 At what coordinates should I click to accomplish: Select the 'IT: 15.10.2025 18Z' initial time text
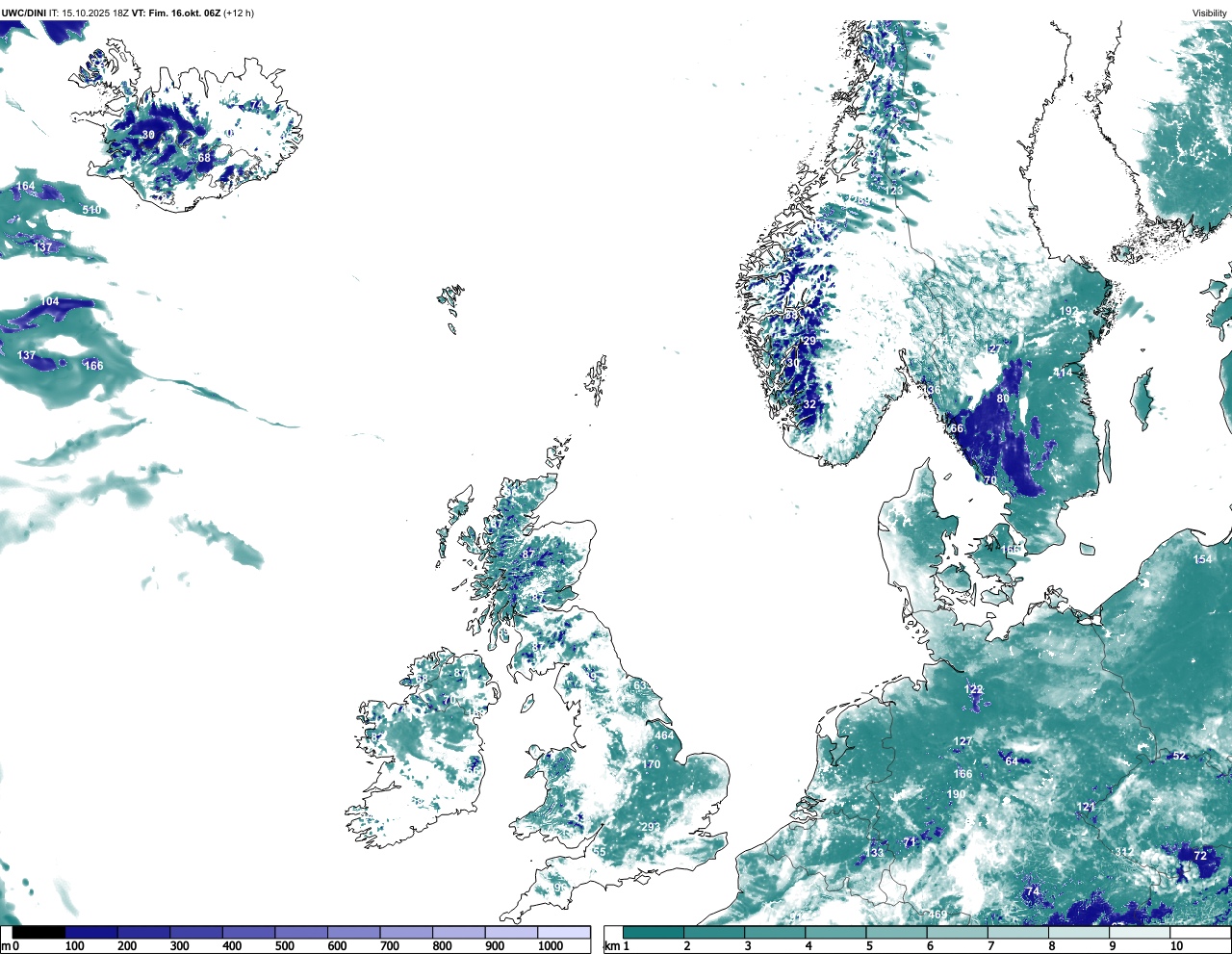[90, 13]
